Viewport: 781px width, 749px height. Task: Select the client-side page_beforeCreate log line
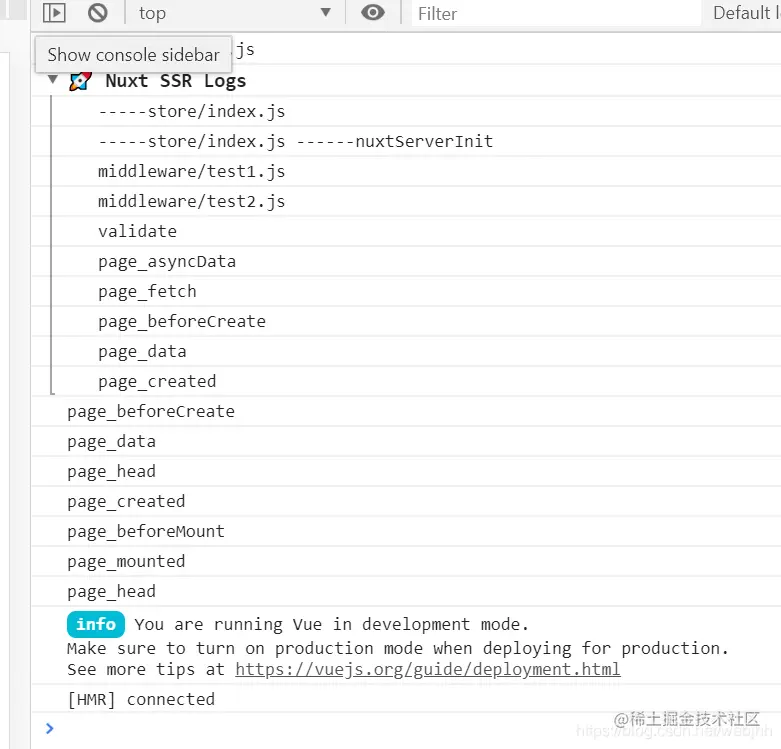(x=151, y=411)
